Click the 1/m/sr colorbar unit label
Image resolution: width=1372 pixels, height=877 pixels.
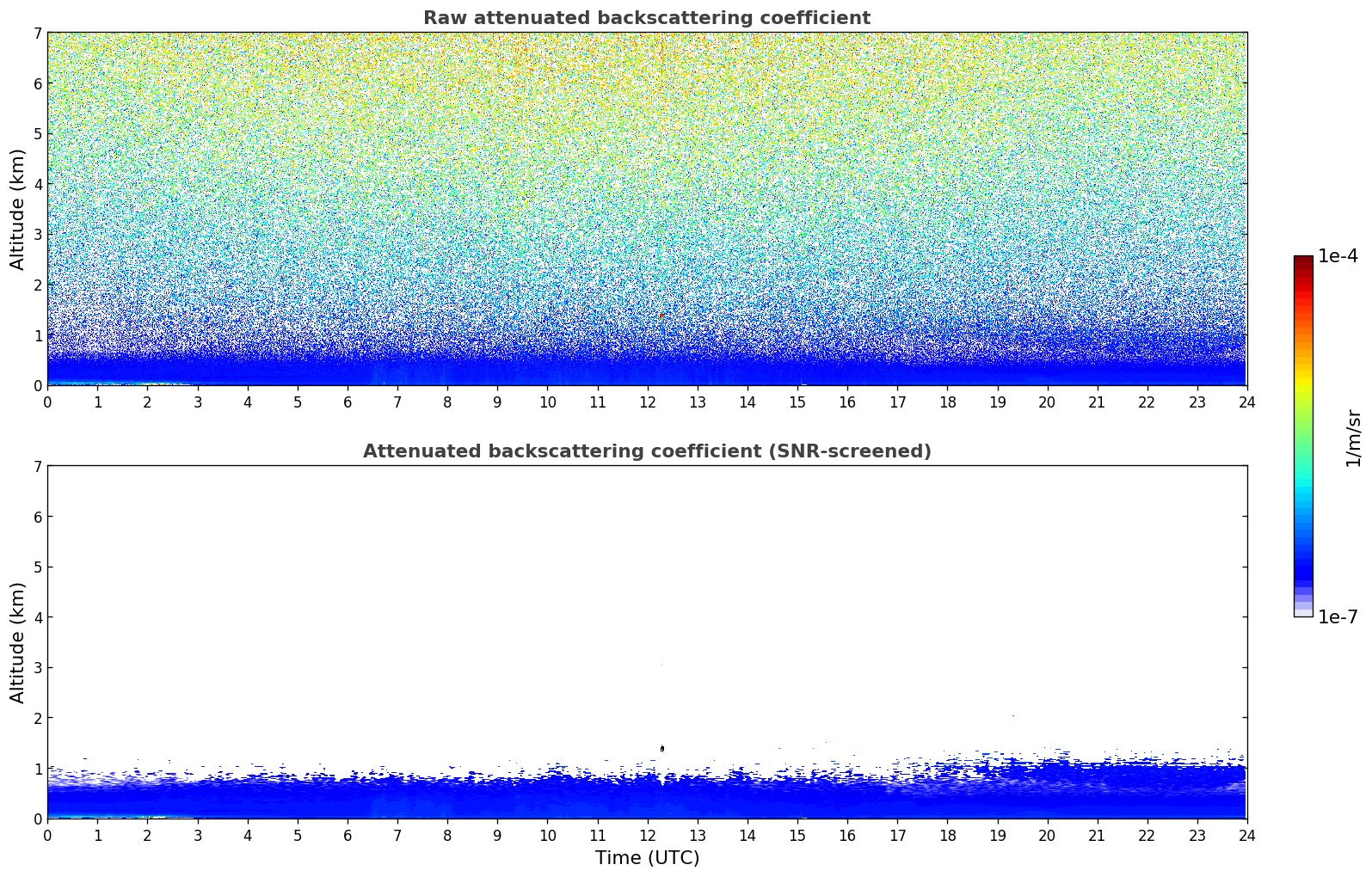[x=1353, y=438]
